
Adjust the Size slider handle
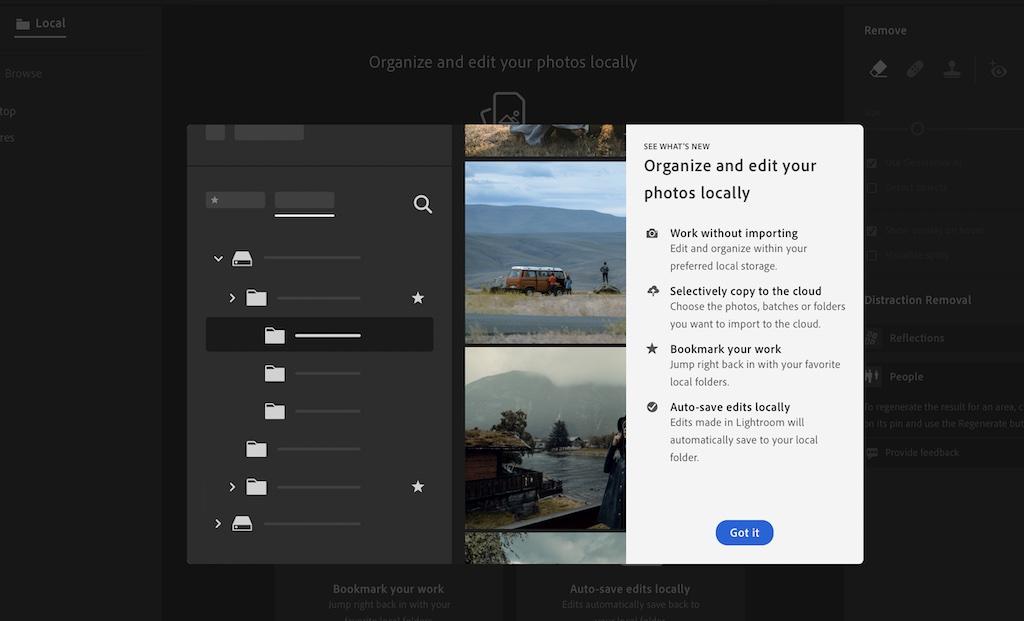click(918, 129)
